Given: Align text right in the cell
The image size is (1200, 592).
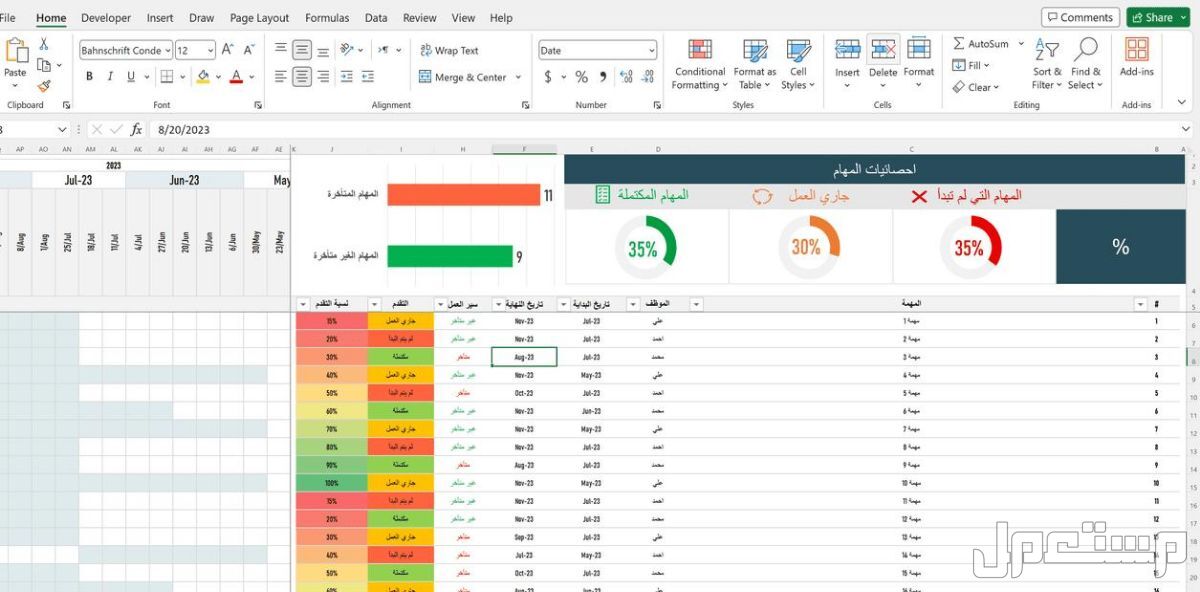Looking at the screenshot, I should (322, 77).
